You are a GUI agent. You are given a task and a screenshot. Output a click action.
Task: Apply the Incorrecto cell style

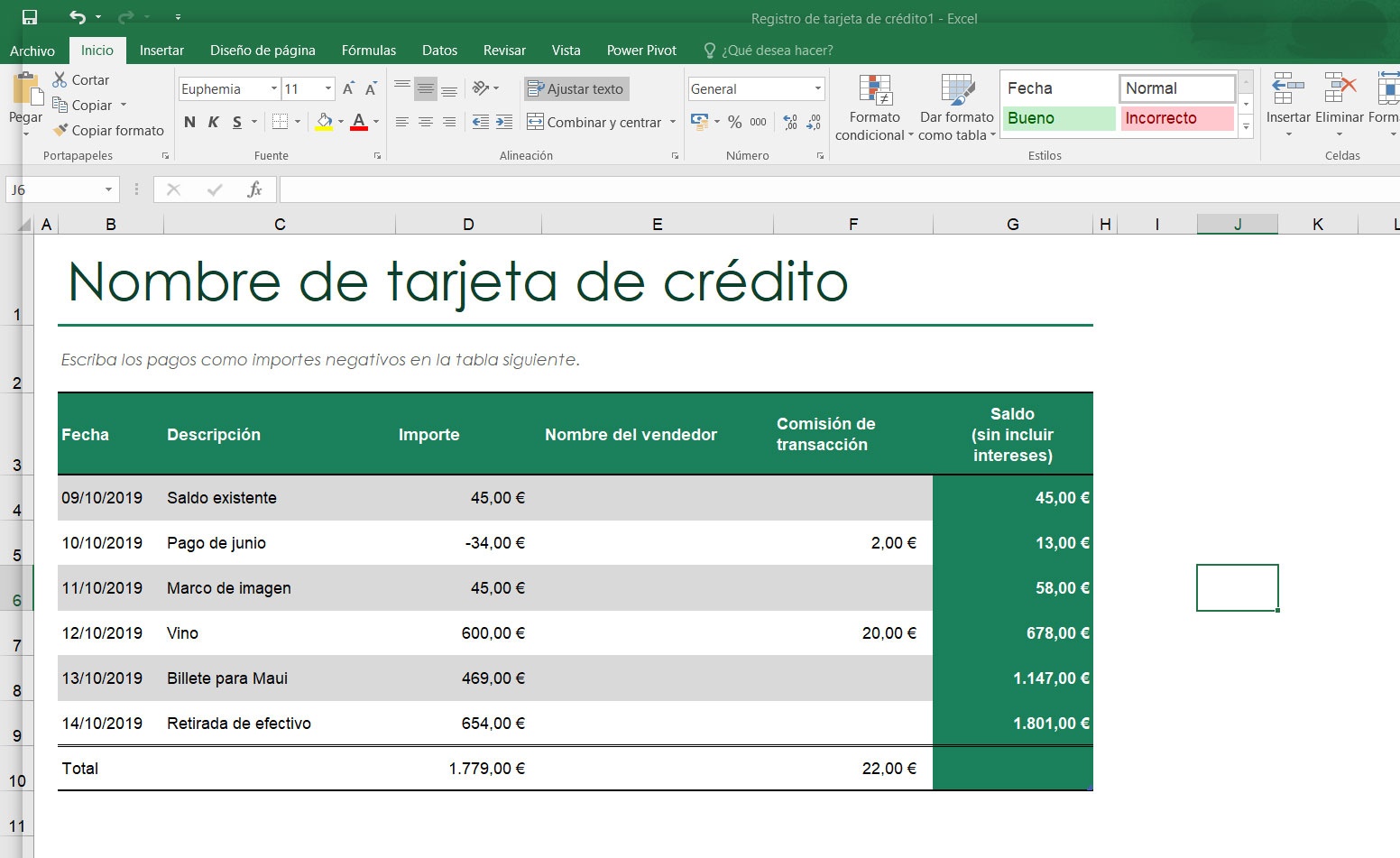1177,118
